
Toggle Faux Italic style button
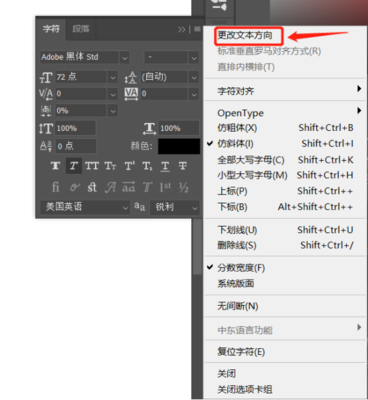74,166
